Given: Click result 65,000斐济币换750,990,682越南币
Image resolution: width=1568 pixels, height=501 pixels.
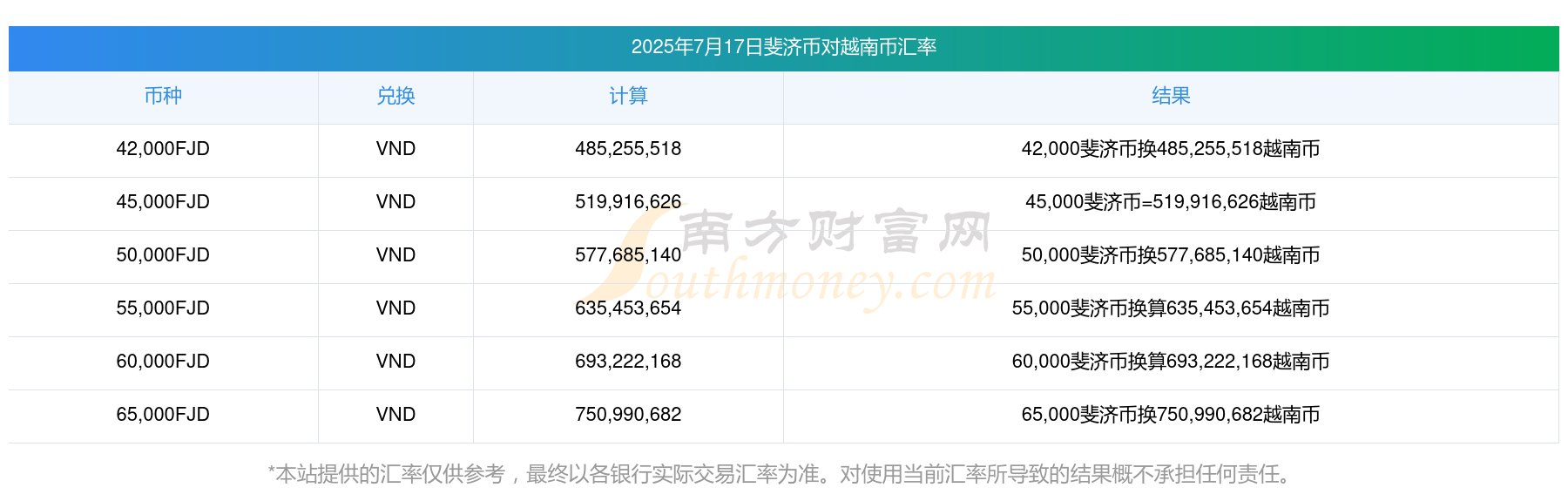Looking at the screenshot, I should pyautogui.click(x=1171, y=415).
